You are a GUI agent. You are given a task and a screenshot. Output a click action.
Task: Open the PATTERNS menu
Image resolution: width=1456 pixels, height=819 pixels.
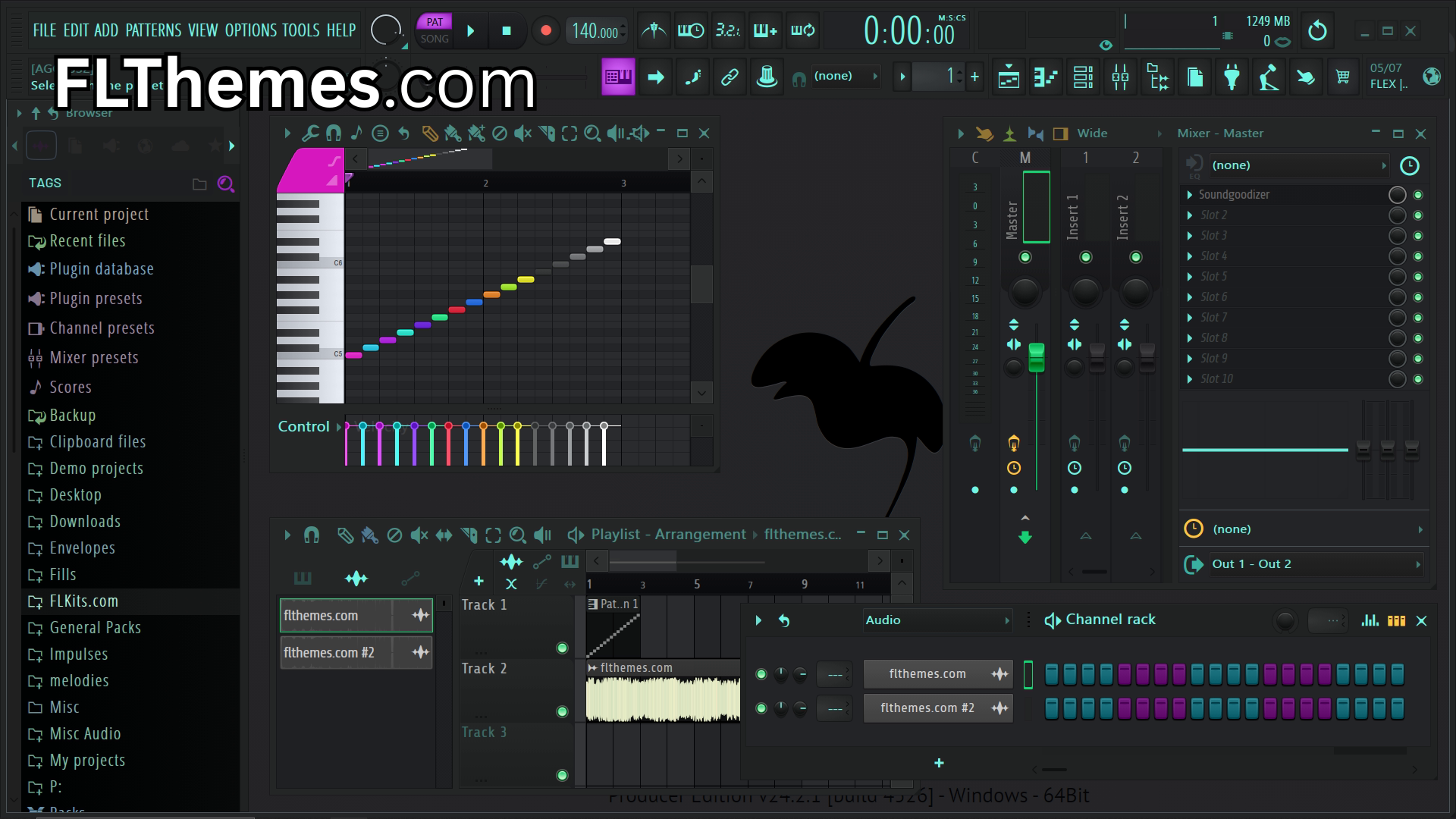click(x=153, y=30)
